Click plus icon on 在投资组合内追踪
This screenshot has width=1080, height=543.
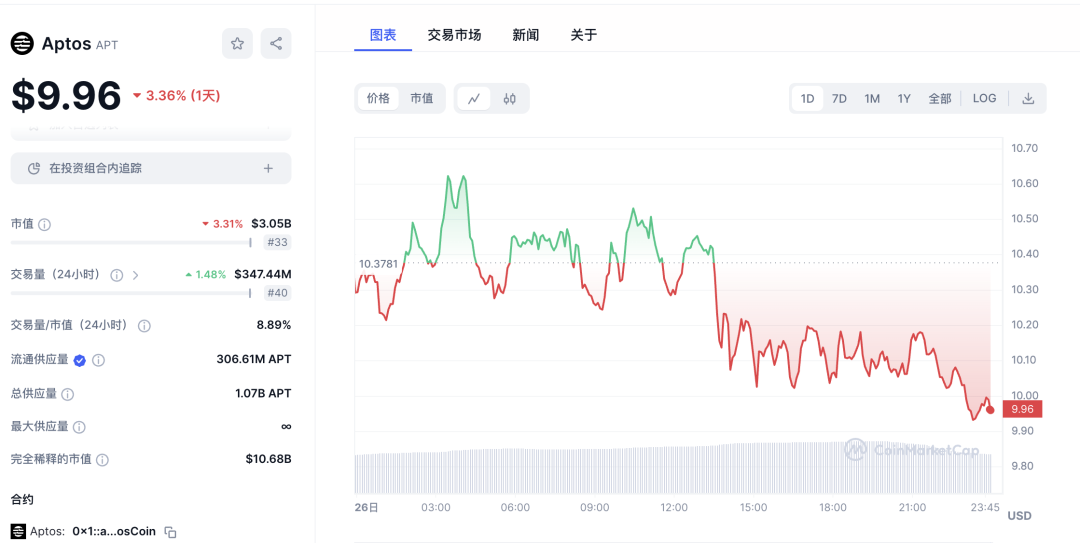268,168
